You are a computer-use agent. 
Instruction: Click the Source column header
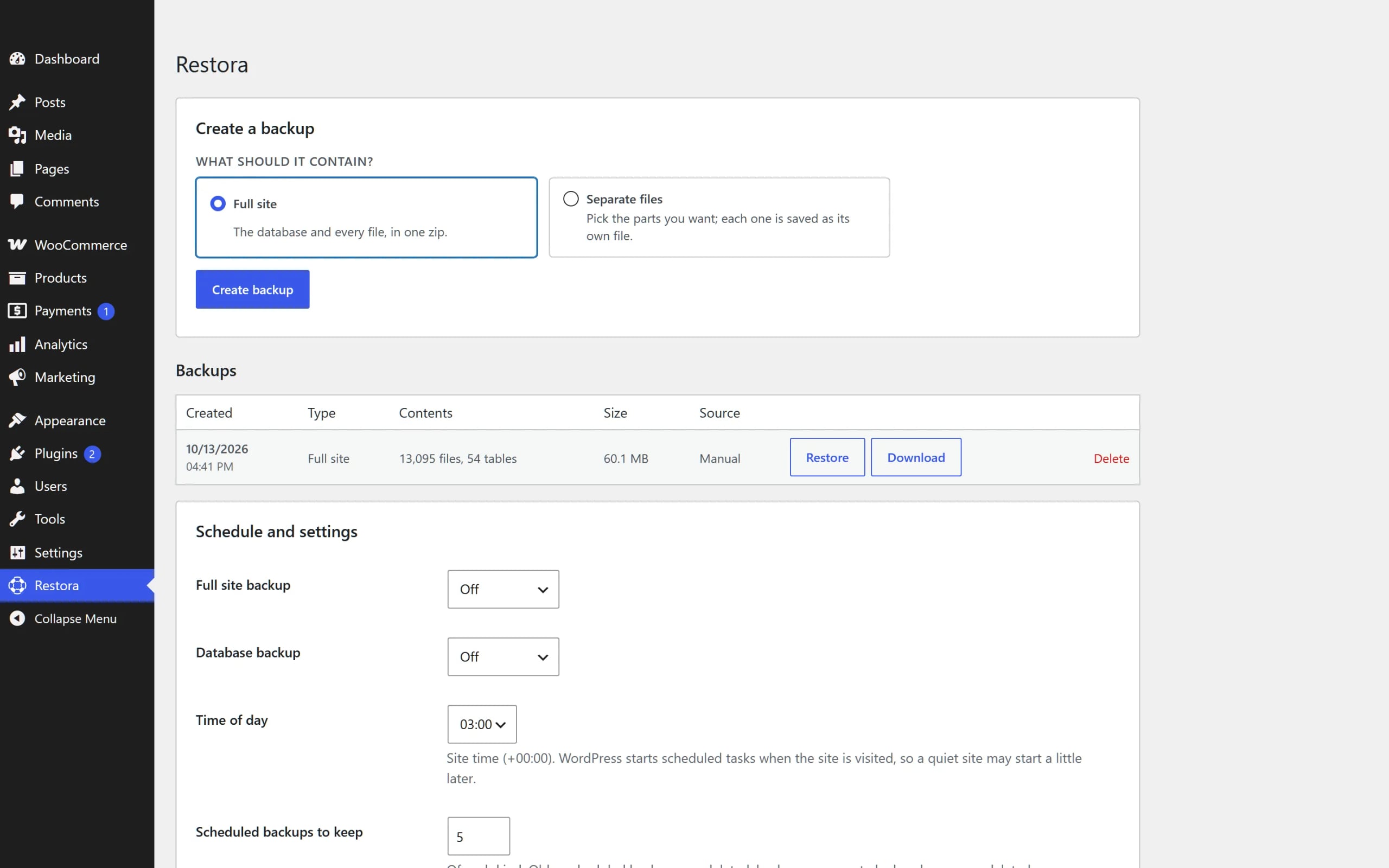tap(719, 413)
